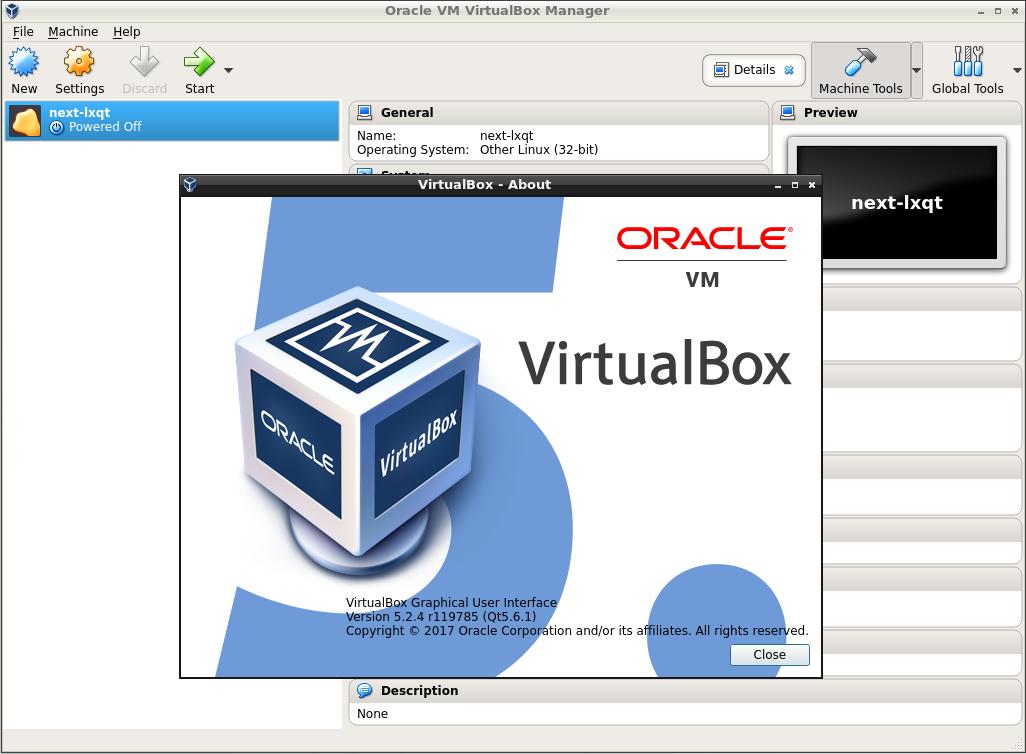Close Details using its blue x icon

point(789,70)
